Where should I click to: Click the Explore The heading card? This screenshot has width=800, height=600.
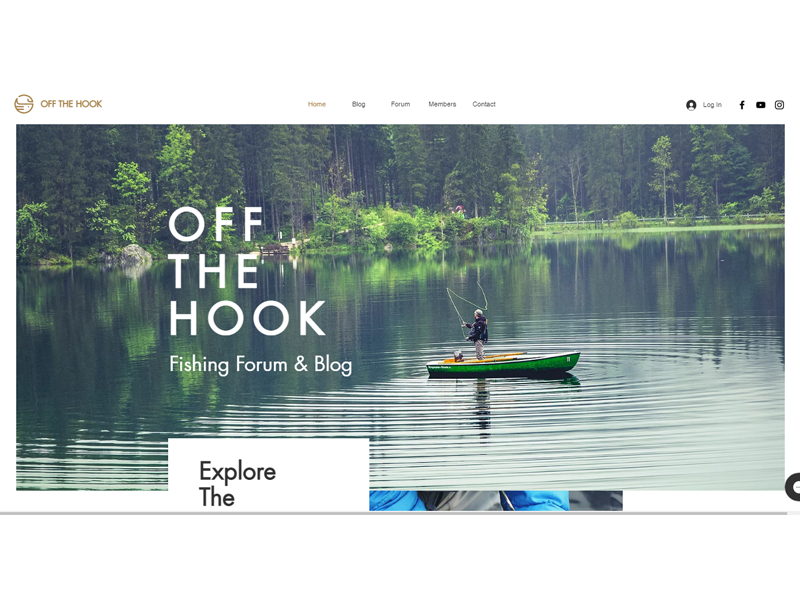268,474
